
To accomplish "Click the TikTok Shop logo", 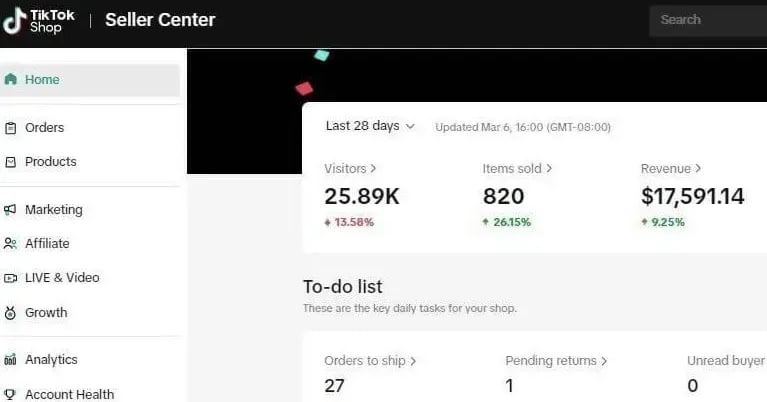I will point(39,21).
